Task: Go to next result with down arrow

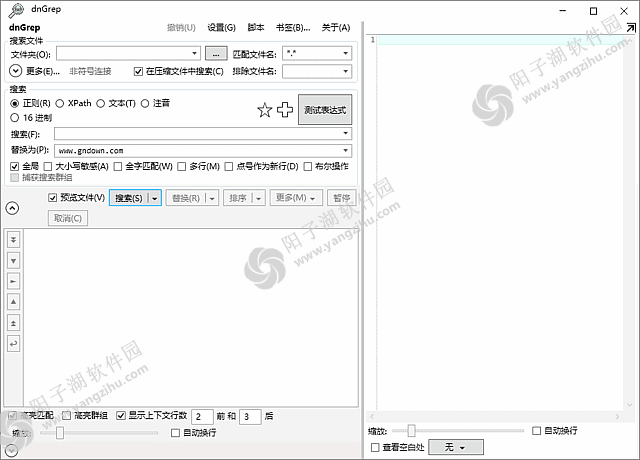Action: click(x=13, y=260)
